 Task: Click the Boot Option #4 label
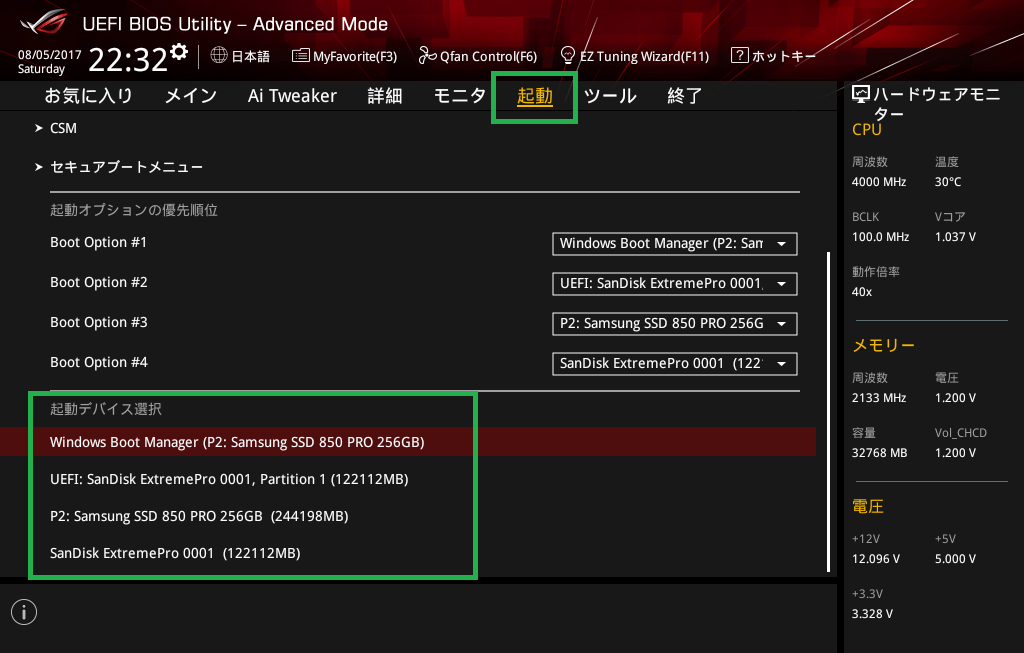coord(99,362)
